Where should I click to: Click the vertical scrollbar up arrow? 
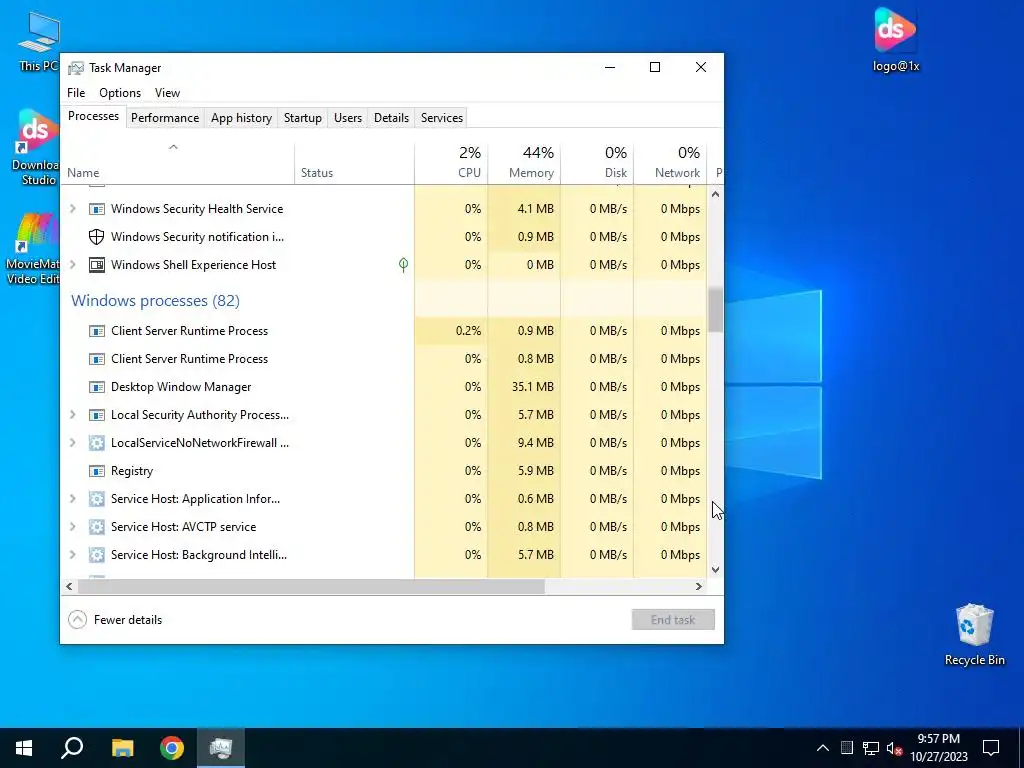click(x=715, y=194)
